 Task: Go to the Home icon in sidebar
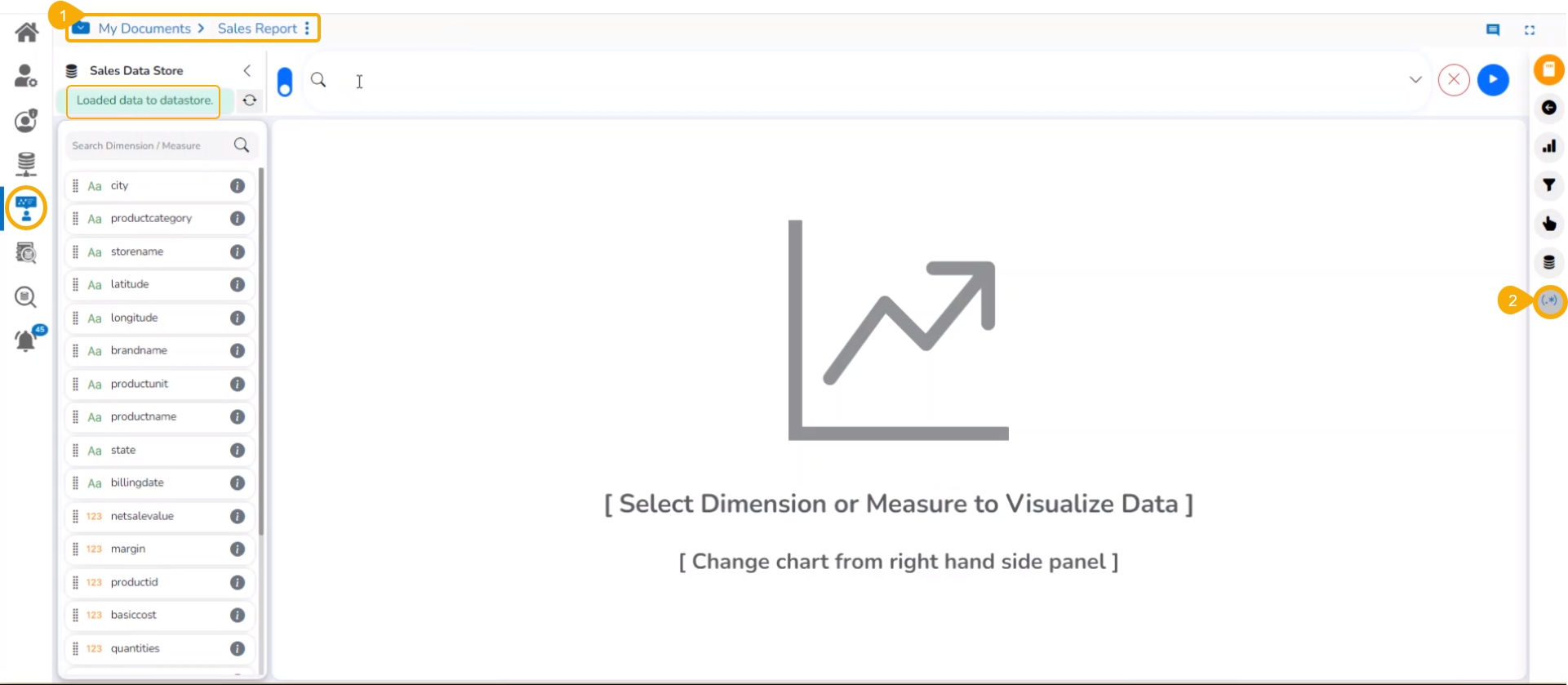(26, 33)
